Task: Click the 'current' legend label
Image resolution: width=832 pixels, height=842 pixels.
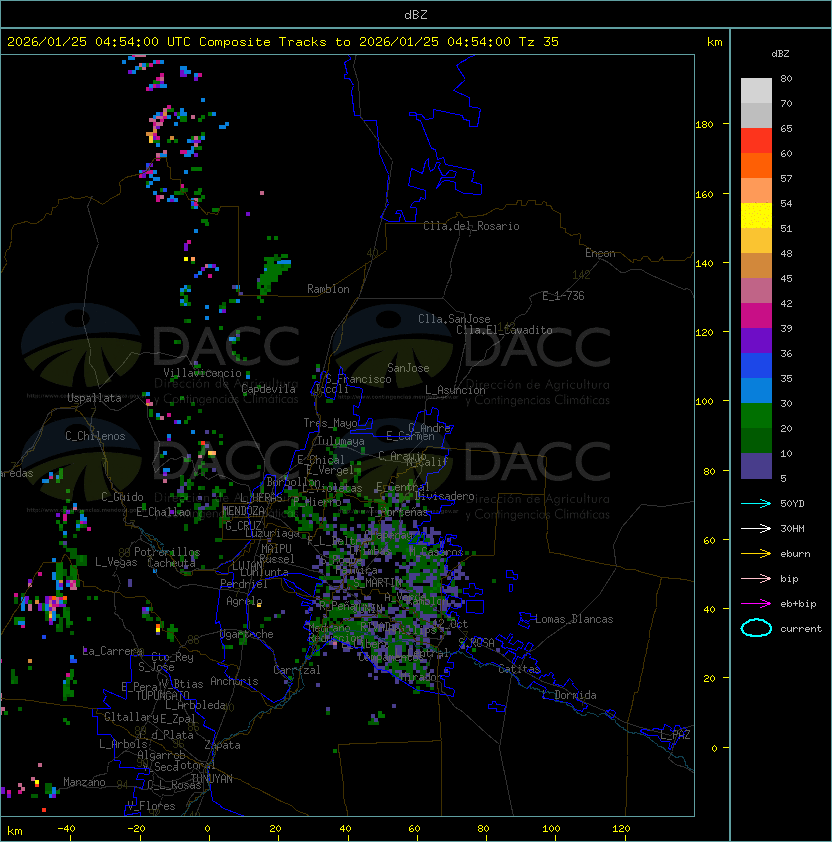Action: coord(801,628)
